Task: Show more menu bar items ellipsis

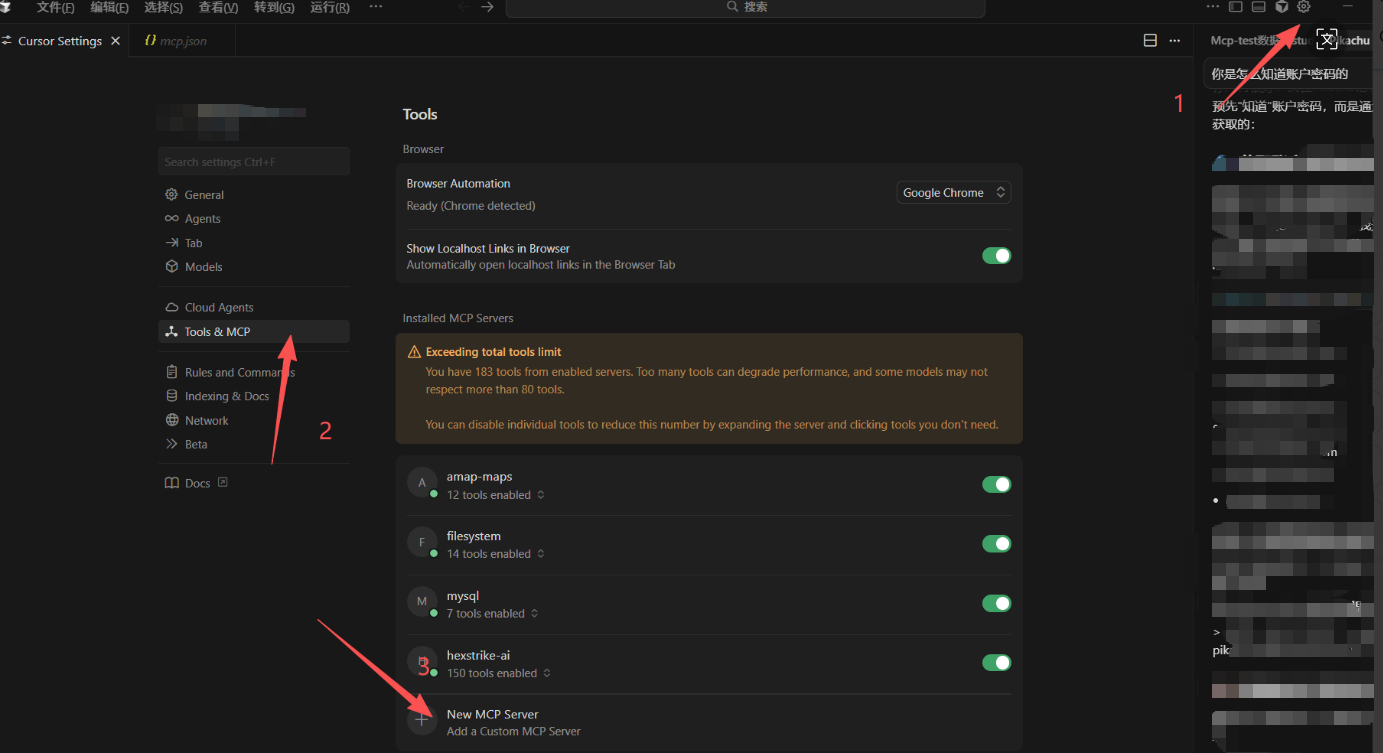Action: tap(376, 7)
